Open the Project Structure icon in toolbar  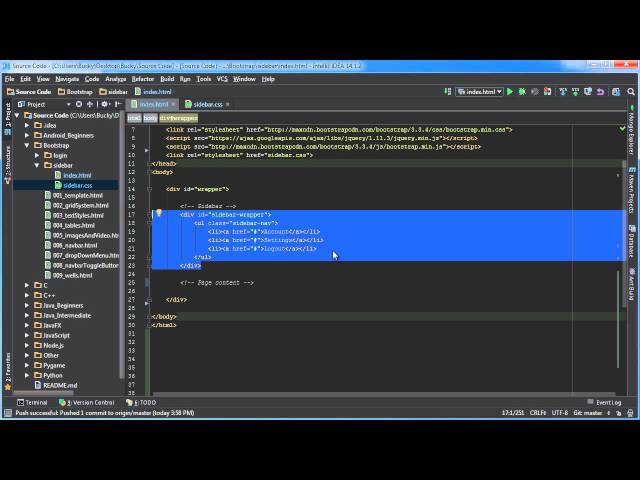pyautogui.click(x=616, y=92)
